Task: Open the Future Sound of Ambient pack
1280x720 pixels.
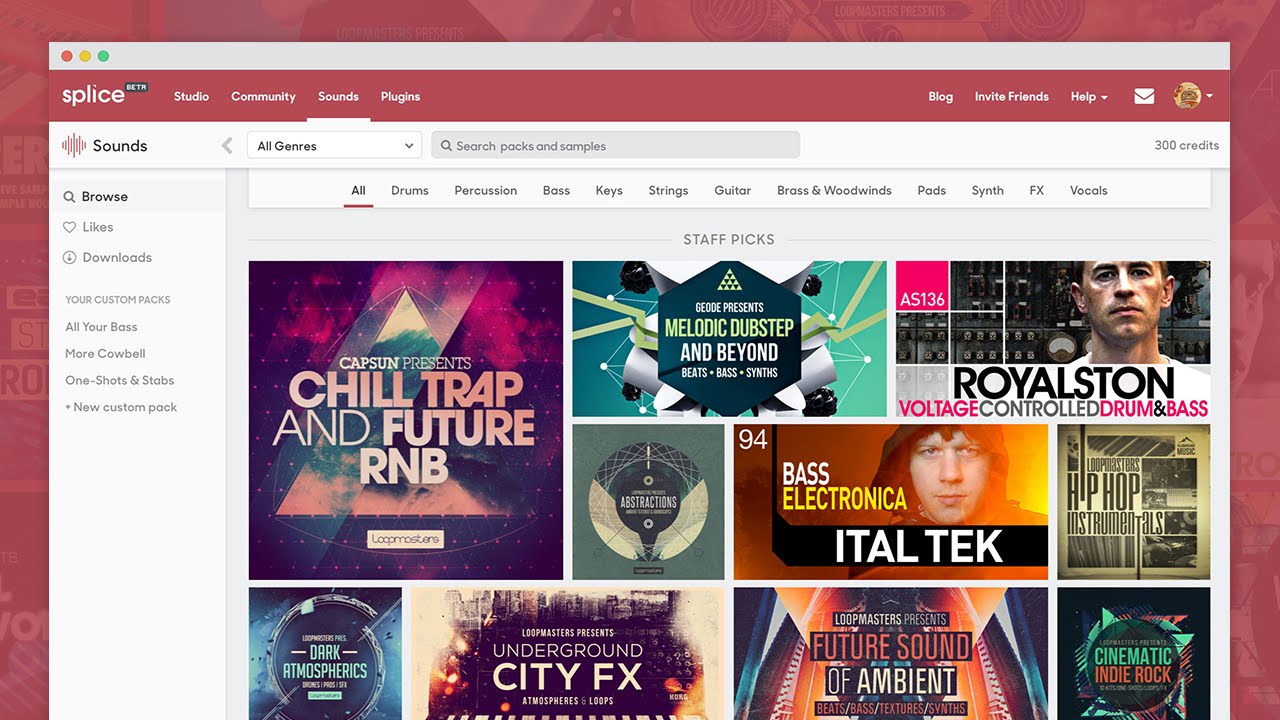Action: tap(891, 653)
